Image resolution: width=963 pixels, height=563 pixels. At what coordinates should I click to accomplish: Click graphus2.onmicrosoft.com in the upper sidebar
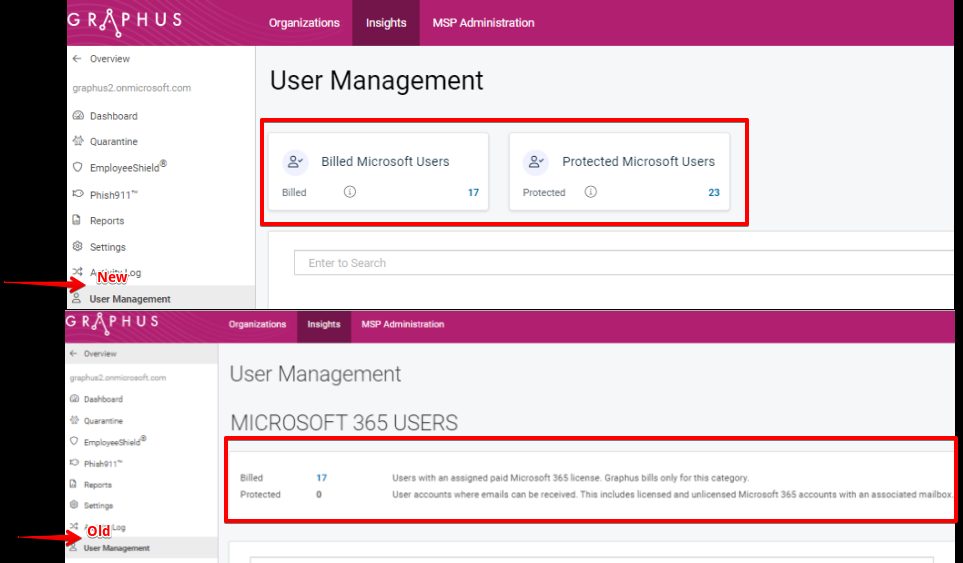click(131, 88)
